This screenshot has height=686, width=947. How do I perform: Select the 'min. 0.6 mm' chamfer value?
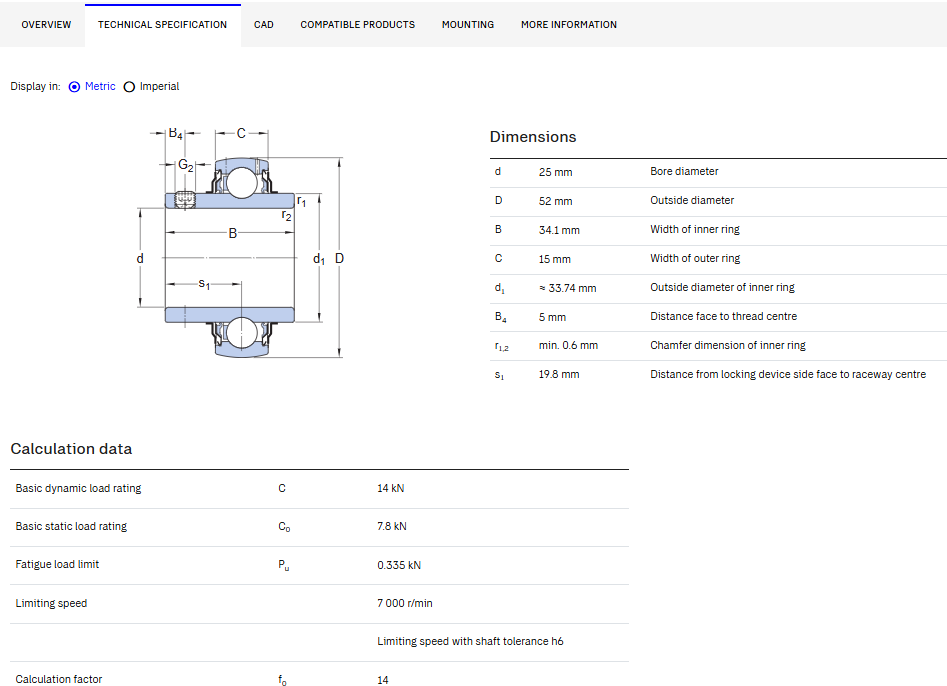point(568,345)
